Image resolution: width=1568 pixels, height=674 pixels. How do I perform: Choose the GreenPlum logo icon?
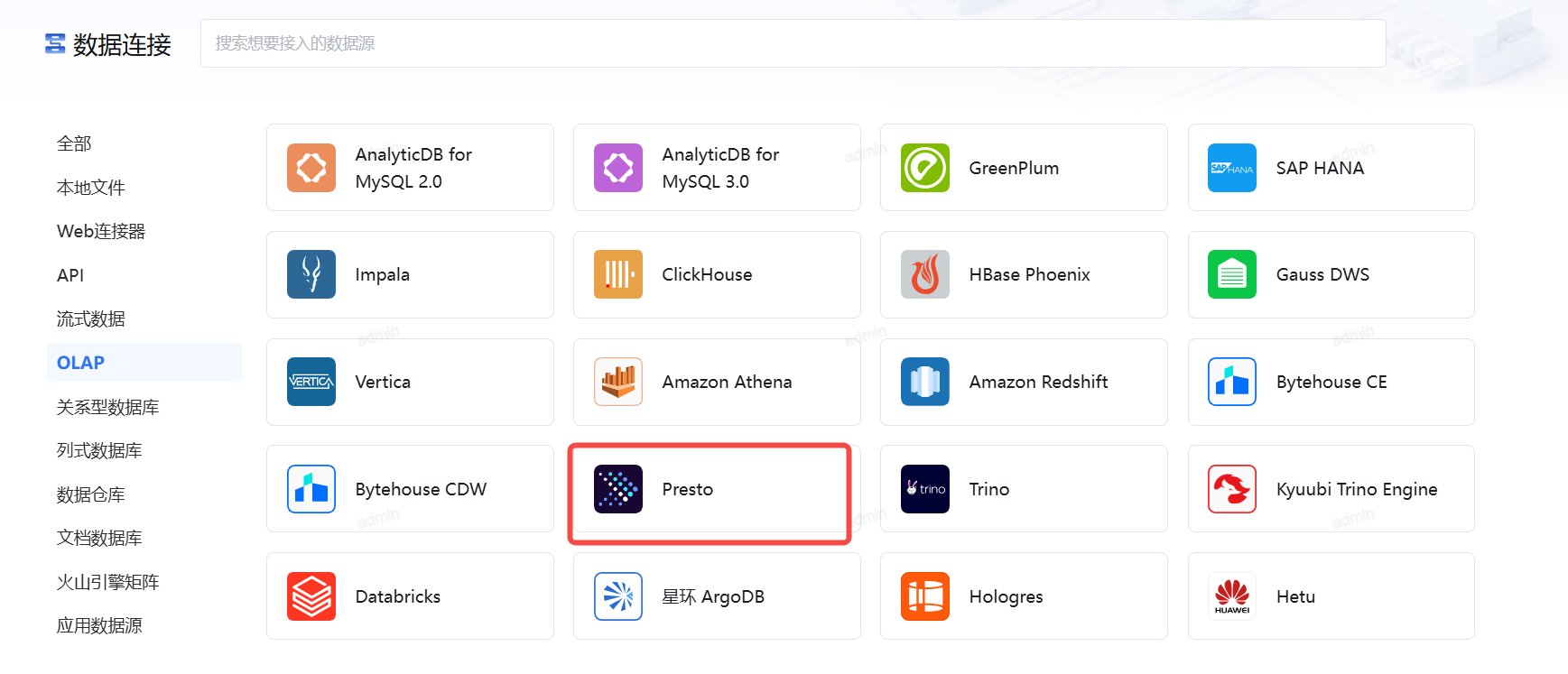(x=924, y=168)
